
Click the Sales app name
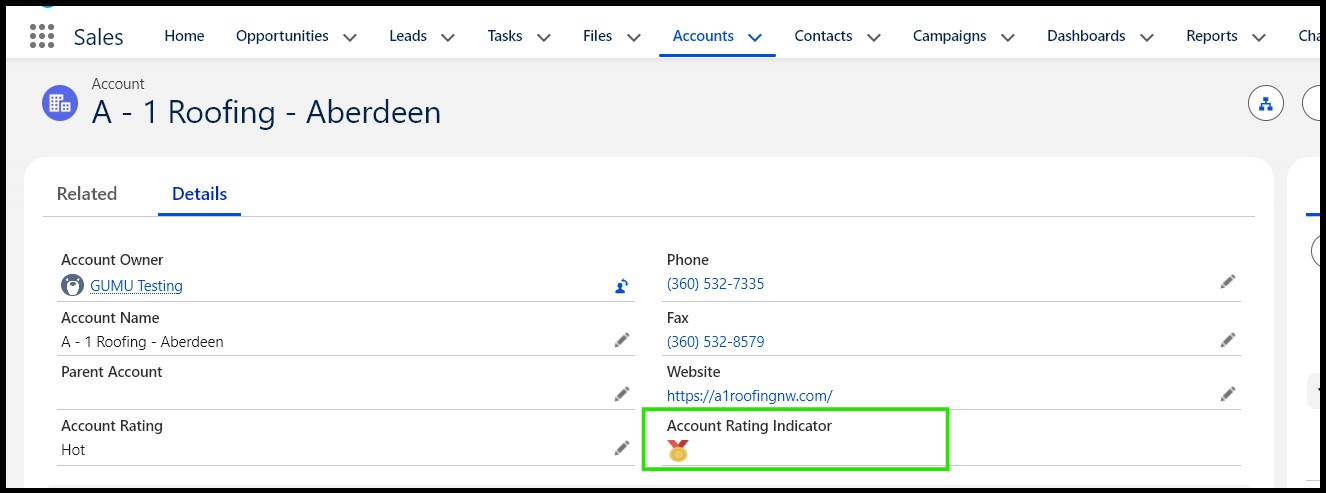click(x=98, y=37)
